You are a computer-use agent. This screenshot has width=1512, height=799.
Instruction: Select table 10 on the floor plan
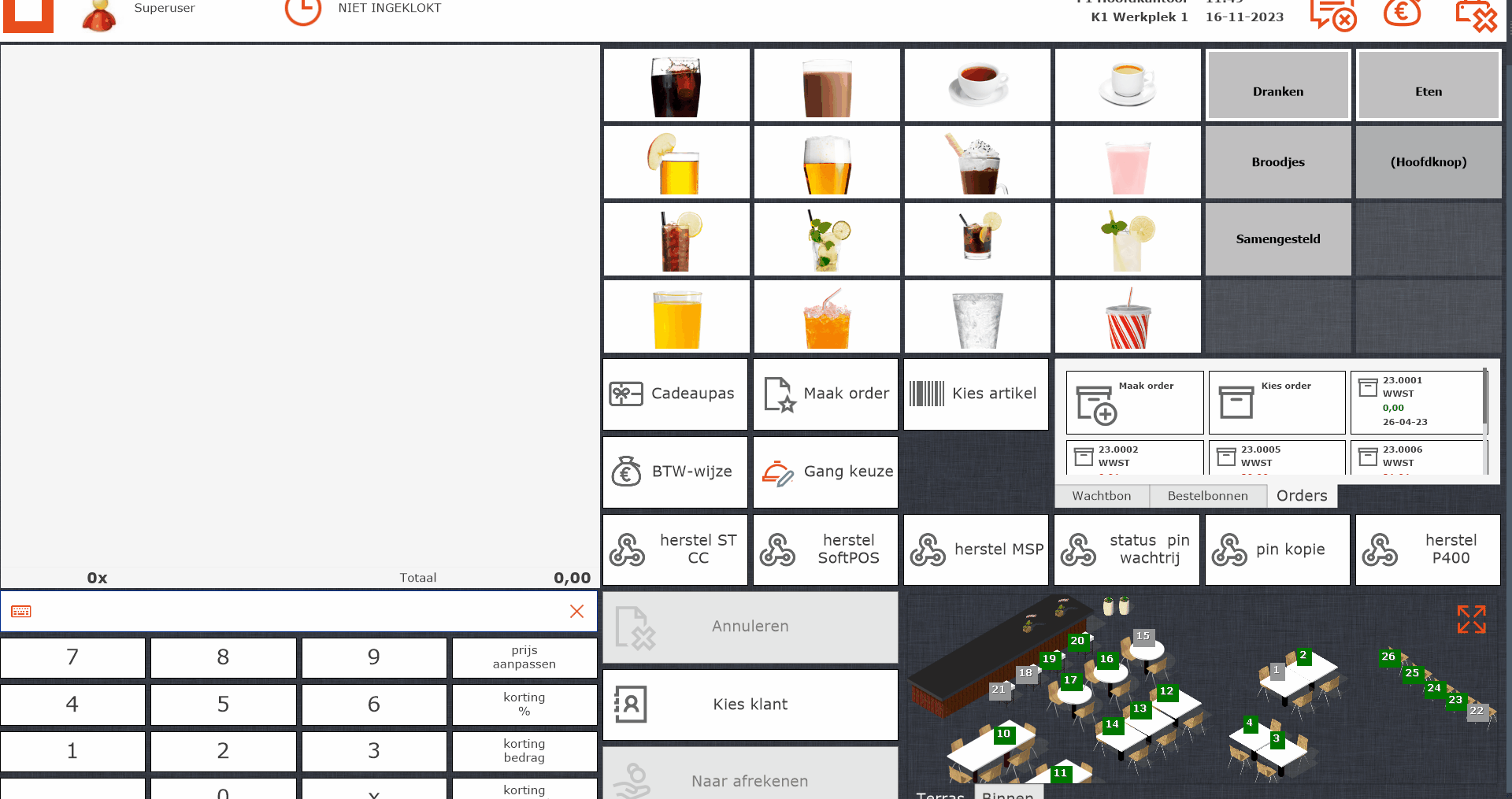tap(1003, 734)
